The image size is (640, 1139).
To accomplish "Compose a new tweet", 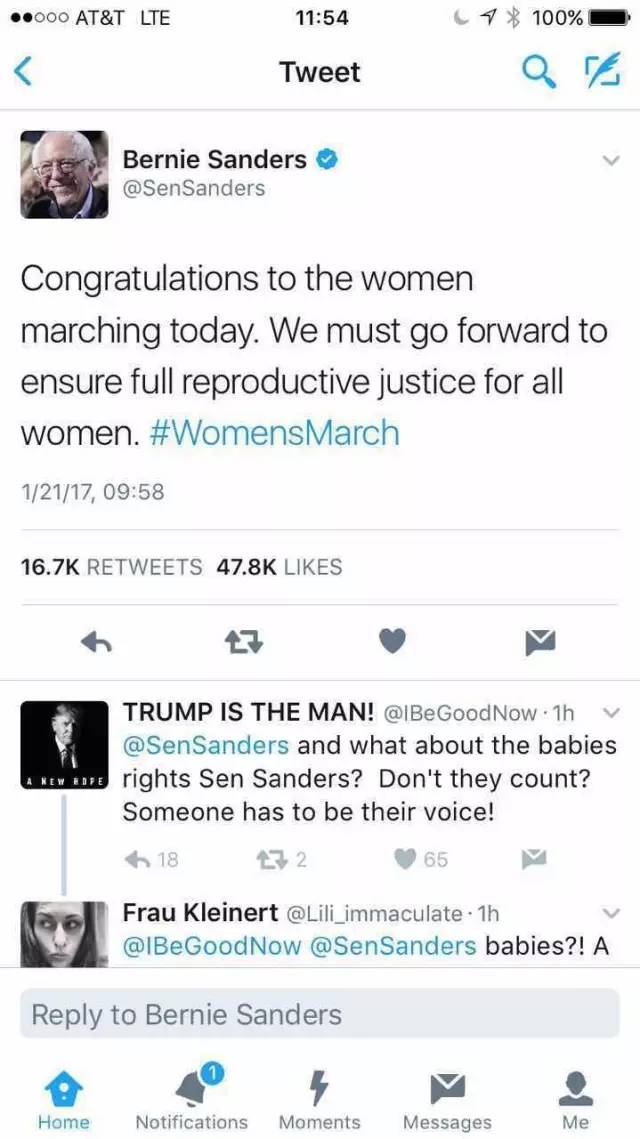I will pyautogui.click(x=600, y=71).
